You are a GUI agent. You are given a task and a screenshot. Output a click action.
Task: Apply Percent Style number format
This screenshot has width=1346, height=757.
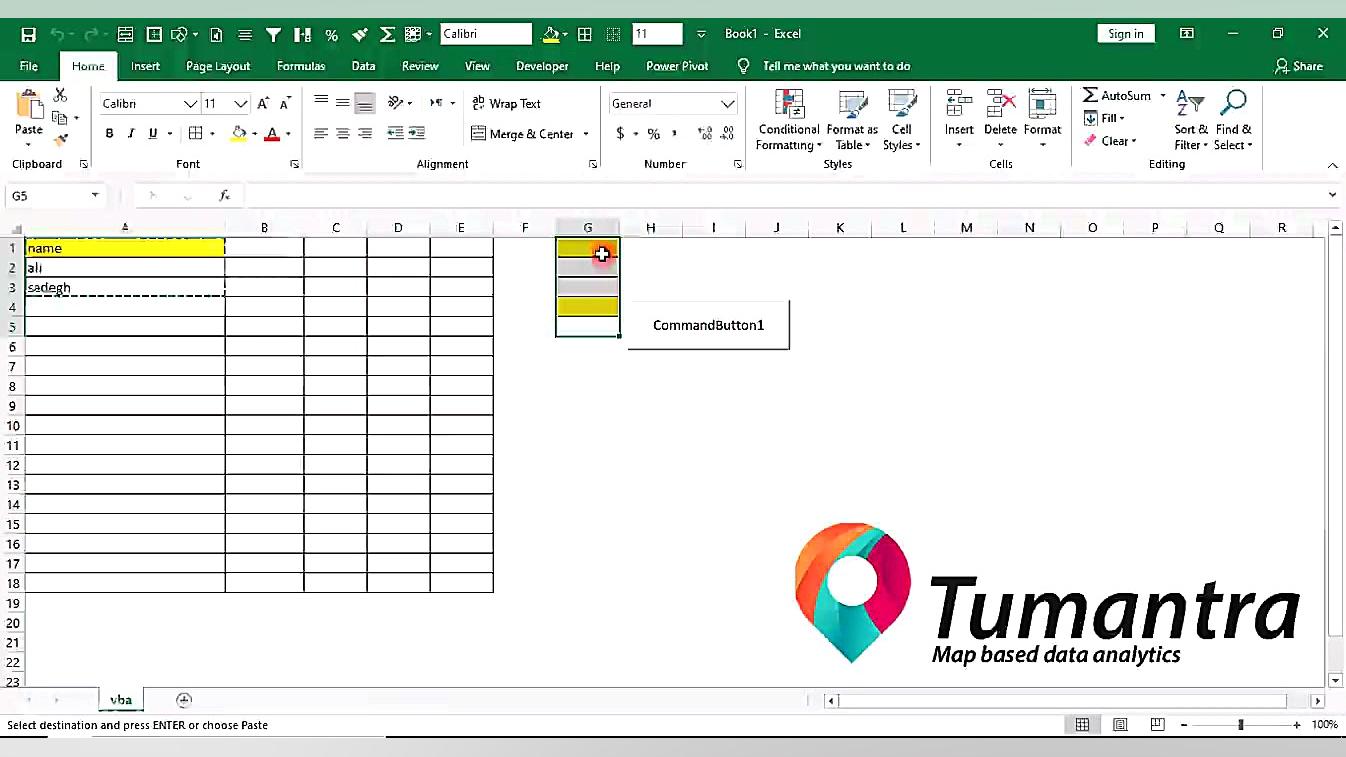pyautogui.click(x=653, y=132)
